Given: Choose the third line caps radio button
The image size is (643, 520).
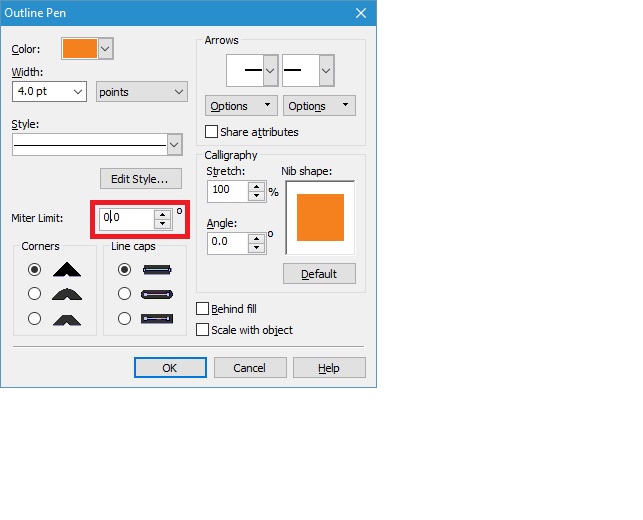Looking at the screenshot, I should pos(124,319).
